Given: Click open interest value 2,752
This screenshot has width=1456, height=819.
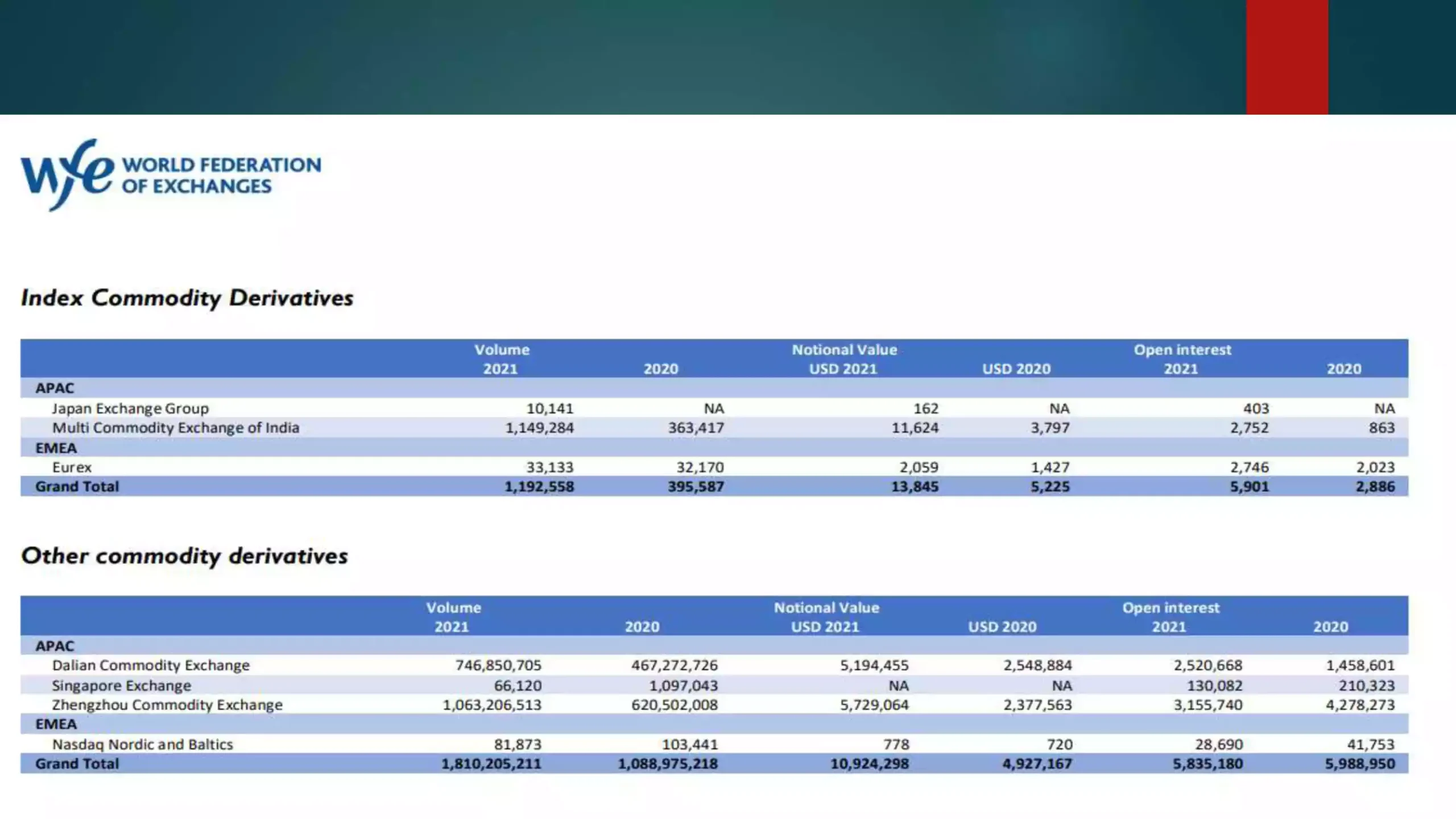Looking at the screenshot, I should tap(1250, 428).
